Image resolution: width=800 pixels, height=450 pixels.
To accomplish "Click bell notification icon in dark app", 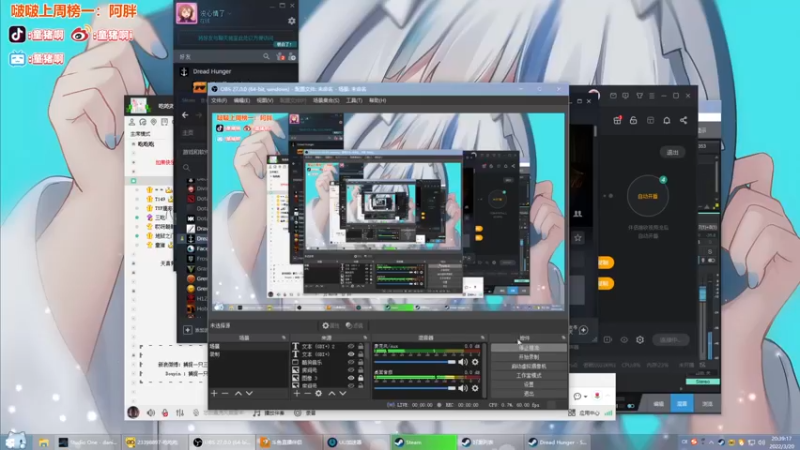I will pos(666,120).
